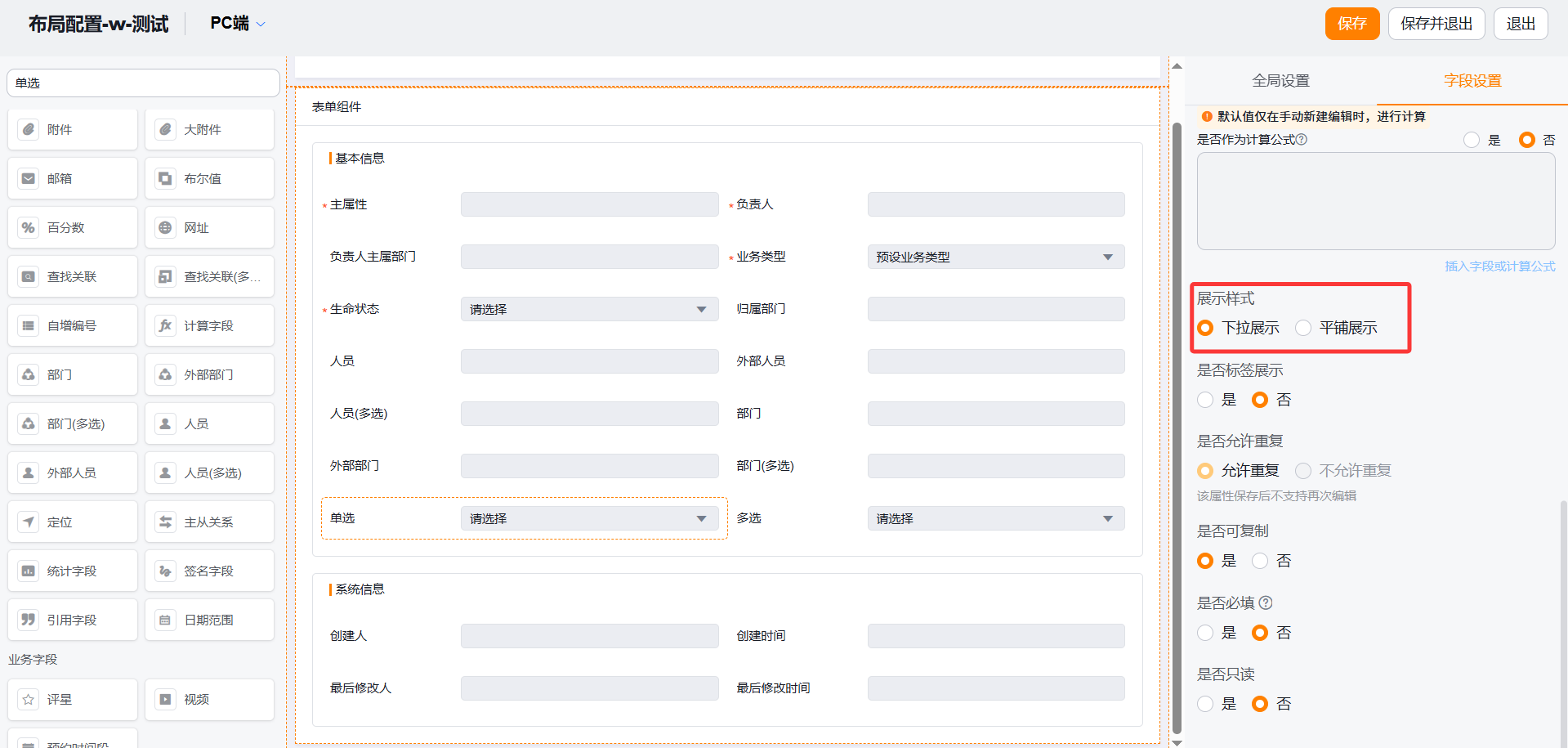Select the 百分数 percent icon

pyautogui.click(x=29, y=227)
